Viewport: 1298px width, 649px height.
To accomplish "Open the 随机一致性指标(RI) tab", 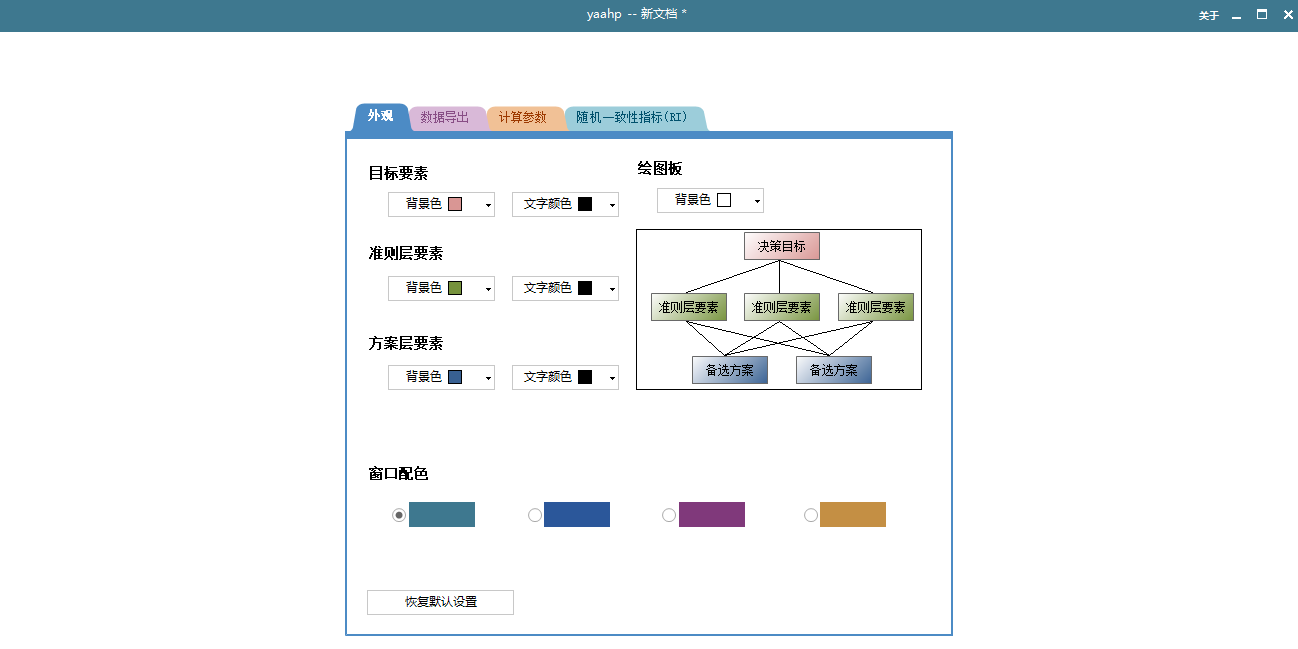I will tap(631, 117).
